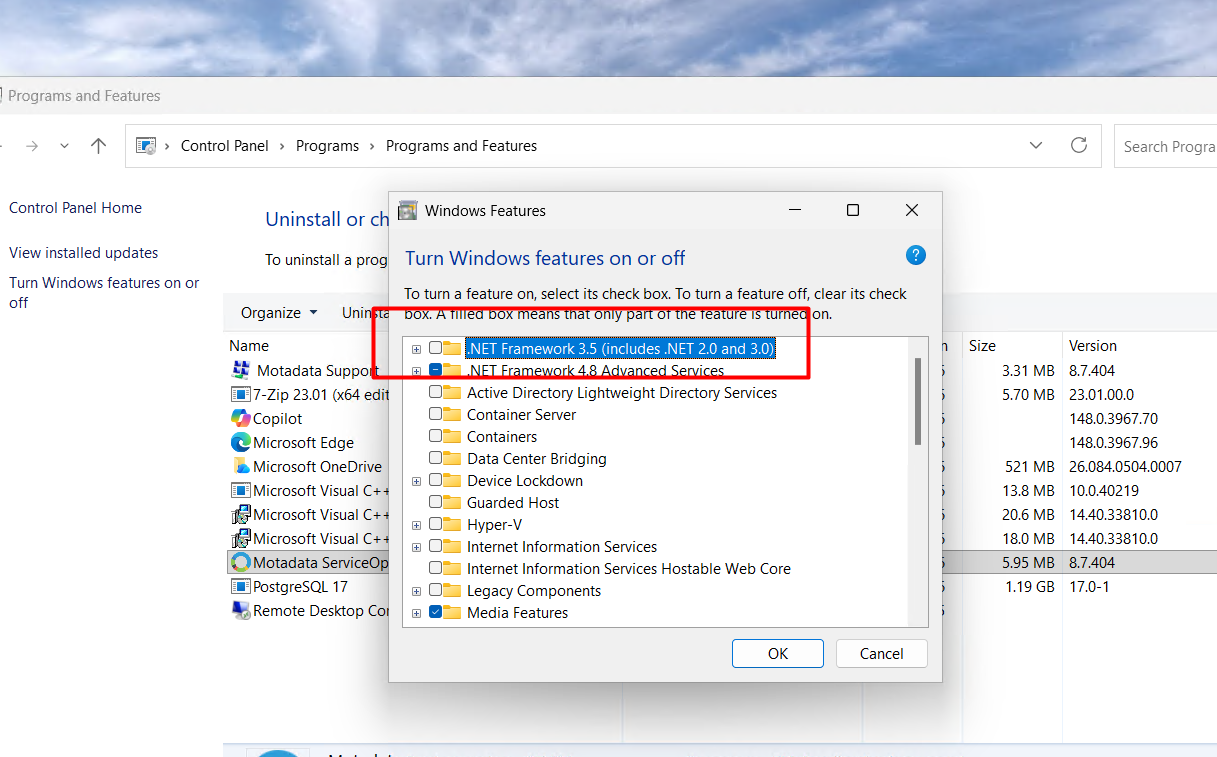The height and width of the screenshot is (757, 1217).
Task: Click Programs and Features breadcrumb segment
Action: (x=461, y=146)
